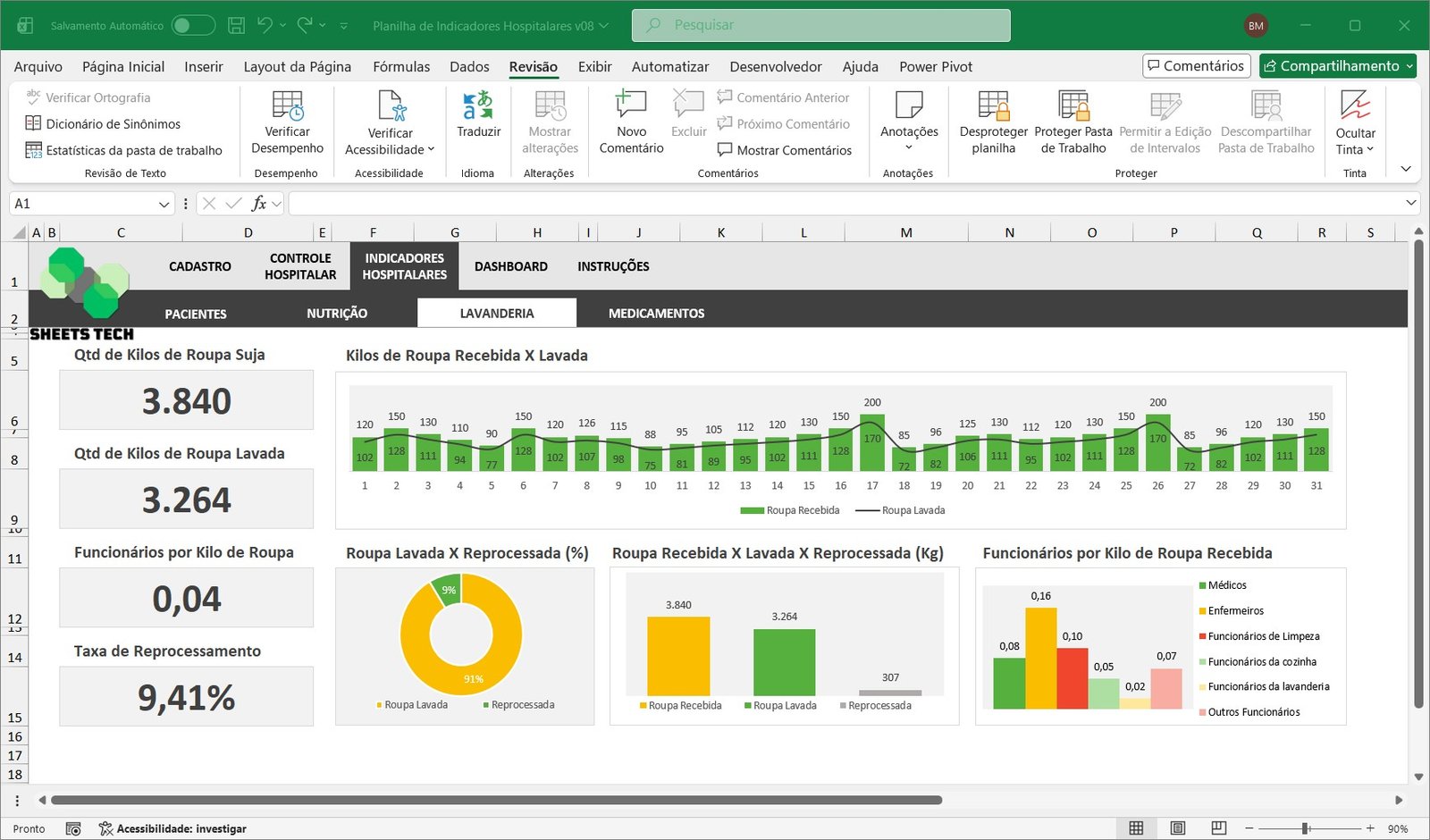Adjust the zoom slider handle
This screenshot has height=840, width=1430.
coord(1306,828)
